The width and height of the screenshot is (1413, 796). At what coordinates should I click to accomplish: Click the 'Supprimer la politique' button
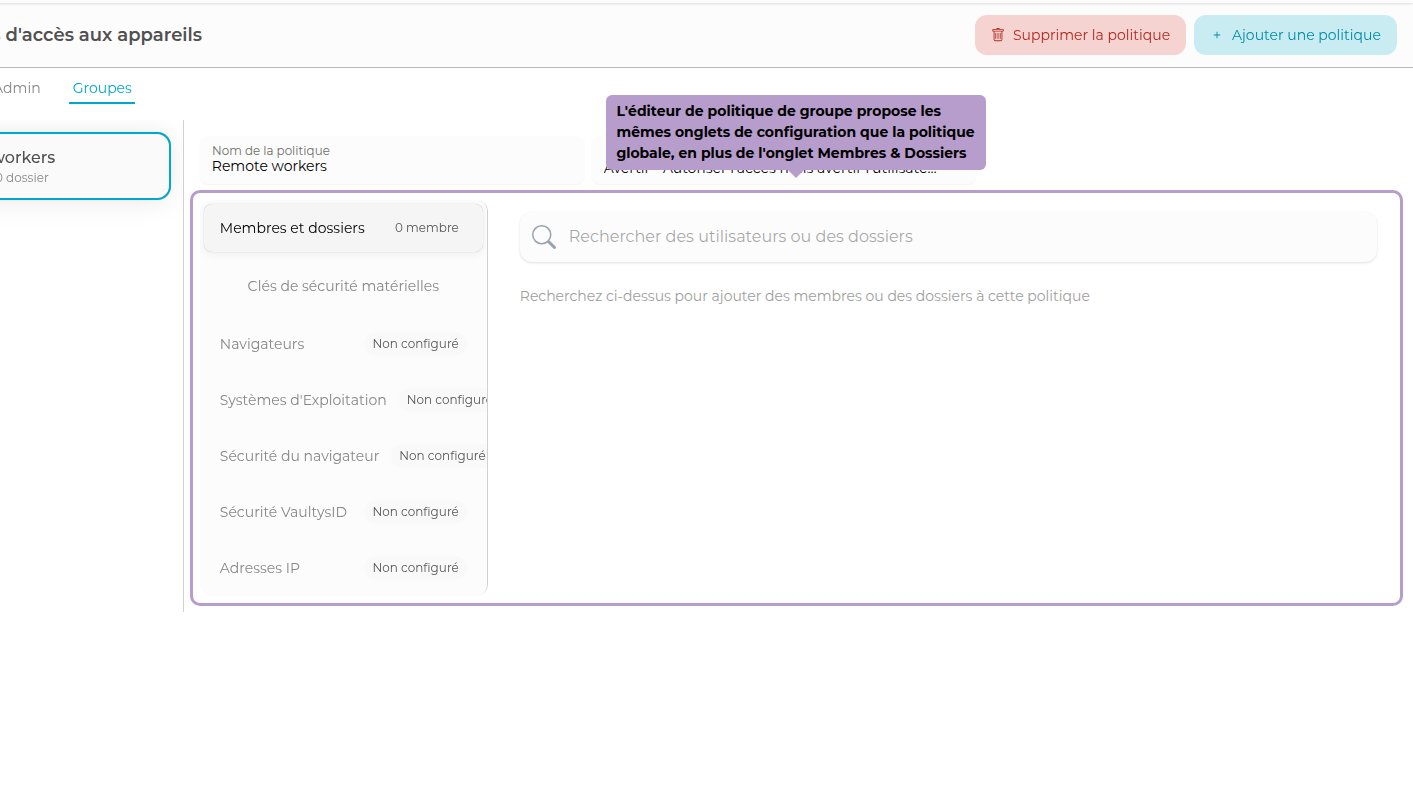coord(1080,34)
